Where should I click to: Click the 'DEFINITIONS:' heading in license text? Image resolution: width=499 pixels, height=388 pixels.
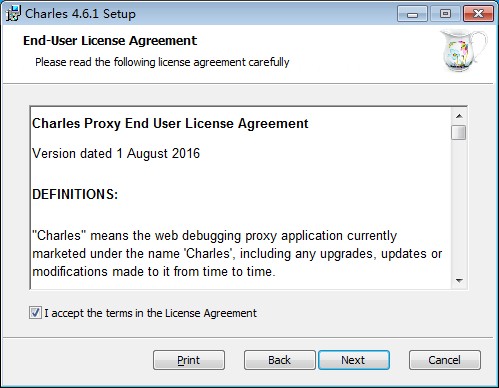pos(75,194)
